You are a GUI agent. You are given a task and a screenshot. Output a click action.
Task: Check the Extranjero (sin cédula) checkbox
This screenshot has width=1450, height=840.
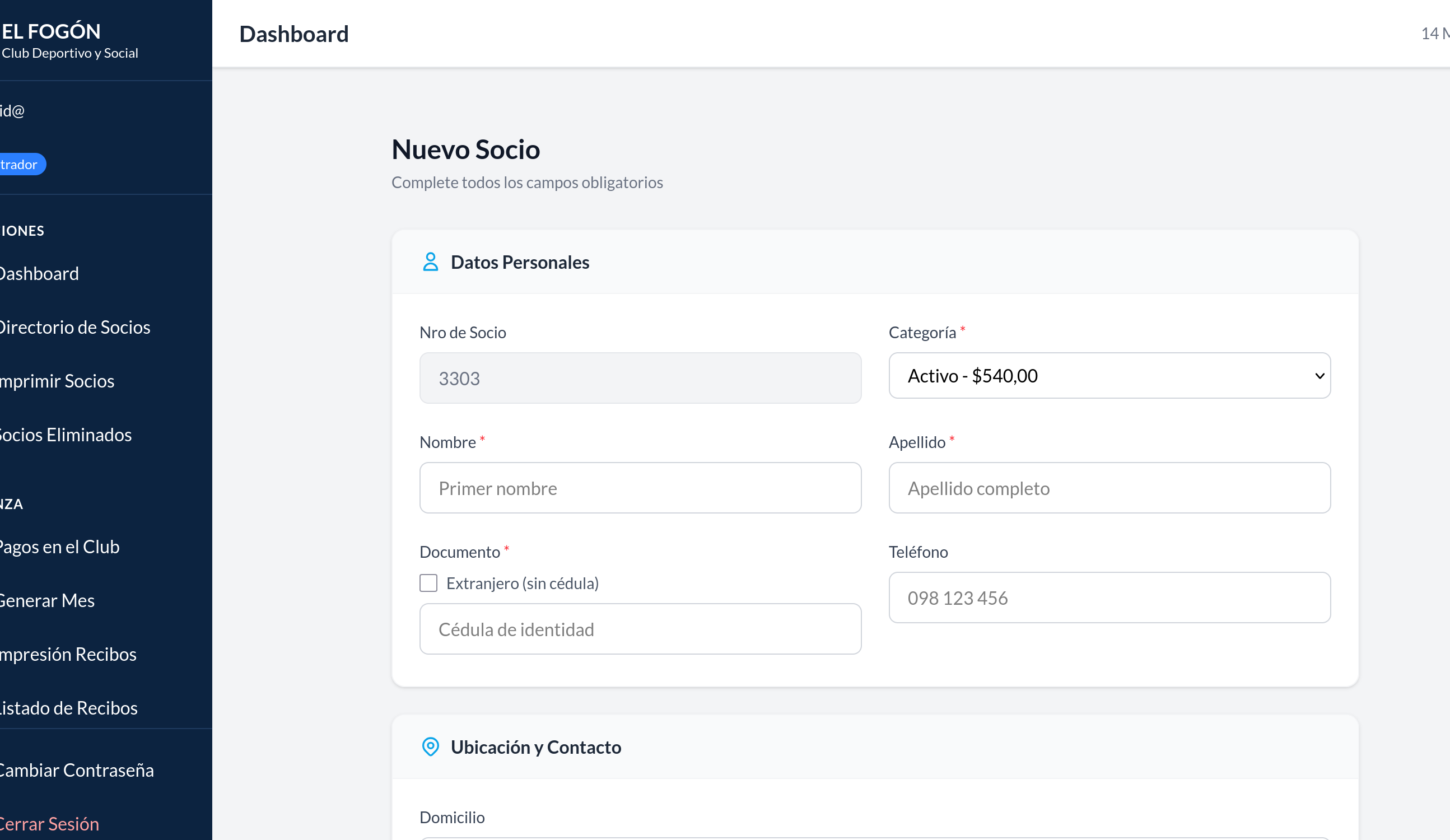click(428, 583)
